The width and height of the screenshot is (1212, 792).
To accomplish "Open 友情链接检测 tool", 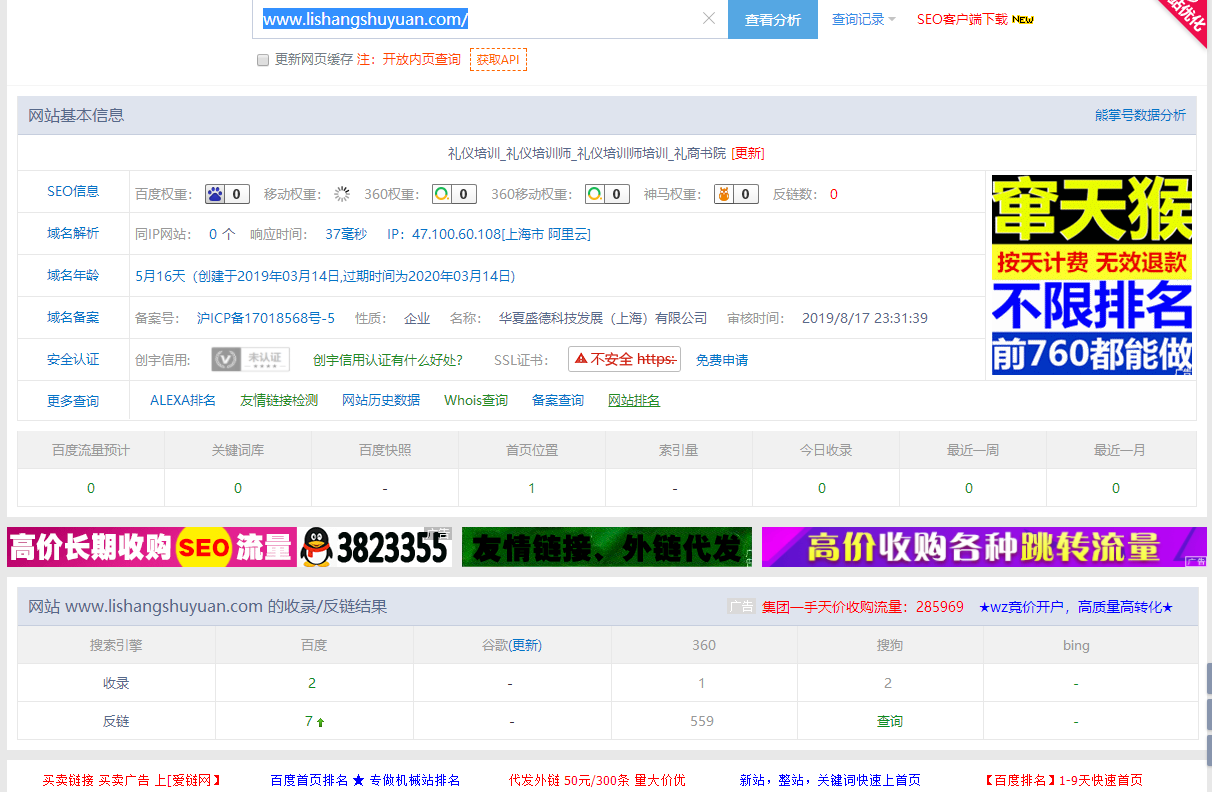I will click(x=279, y=400).
